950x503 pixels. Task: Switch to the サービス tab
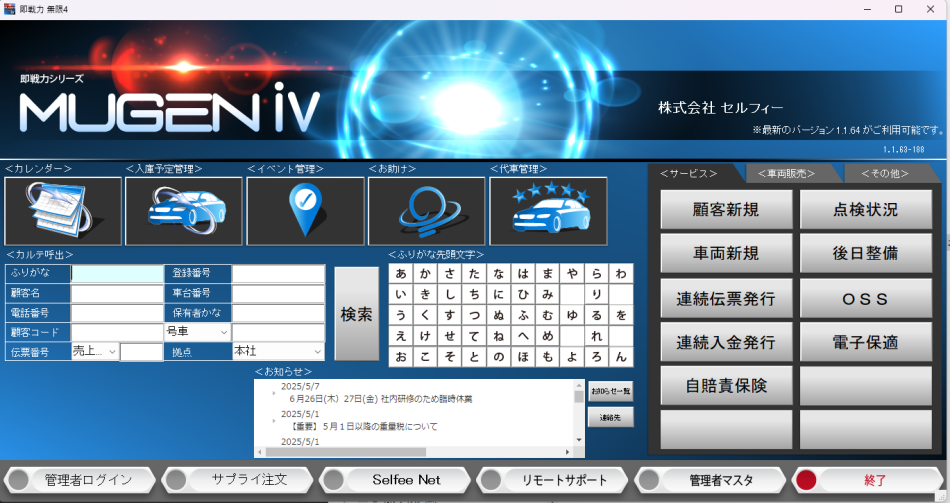coord(689,174)
